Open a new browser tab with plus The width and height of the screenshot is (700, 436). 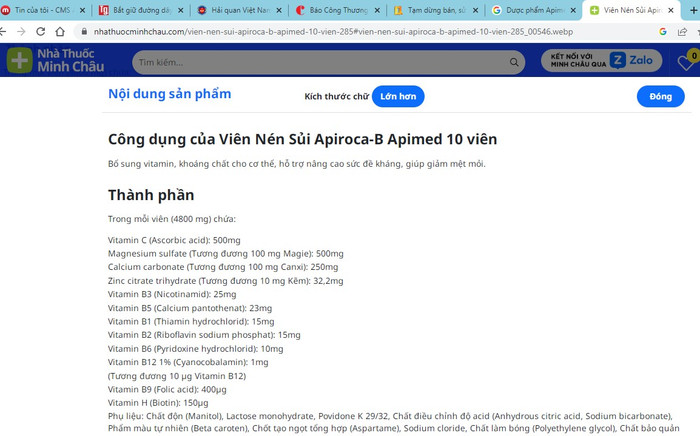coord(694,10)
